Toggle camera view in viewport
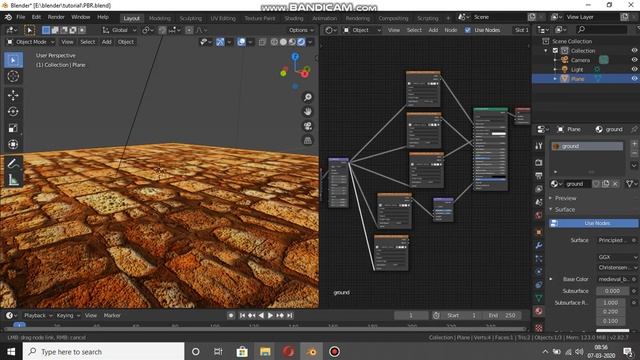Screen dimensions: 640x360 (308, 126)
